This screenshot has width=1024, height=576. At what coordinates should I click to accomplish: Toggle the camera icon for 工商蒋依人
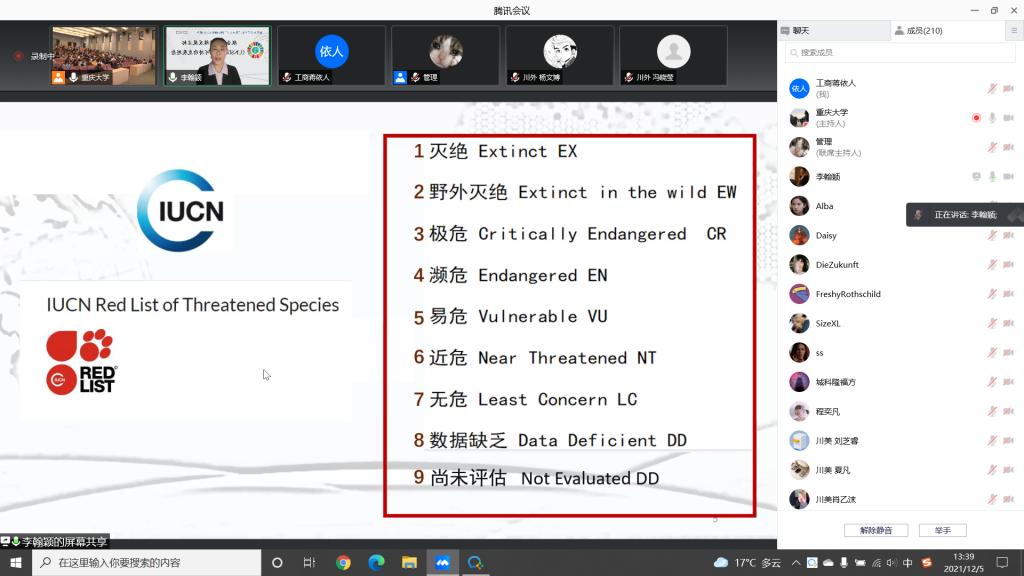click(x=1008, y=88)
